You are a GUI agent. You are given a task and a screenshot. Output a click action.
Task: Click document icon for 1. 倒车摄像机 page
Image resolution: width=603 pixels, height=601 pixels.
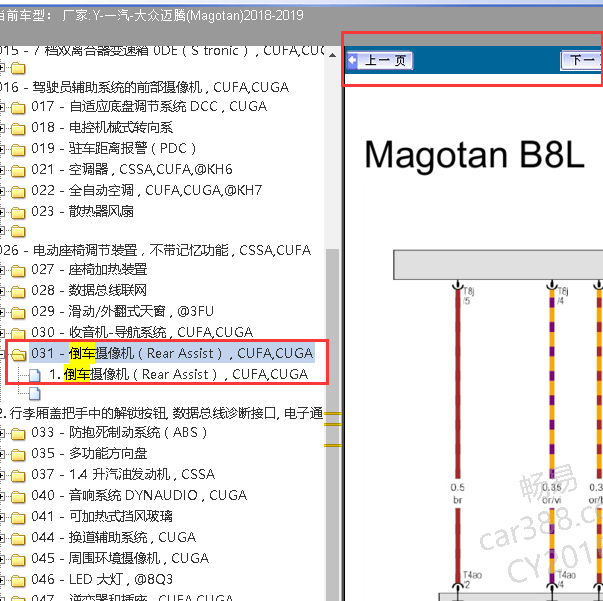[x=35, y=375]
